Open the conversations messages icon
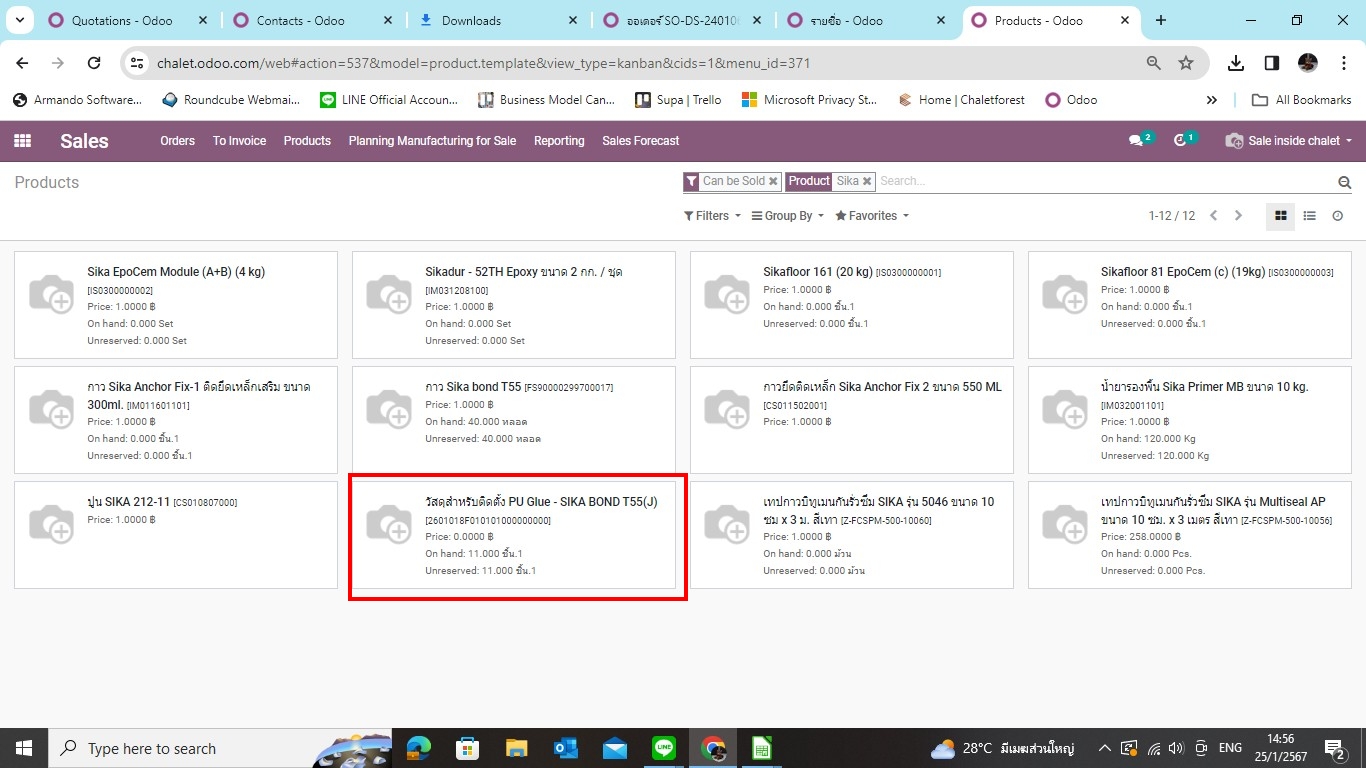 1136,141
